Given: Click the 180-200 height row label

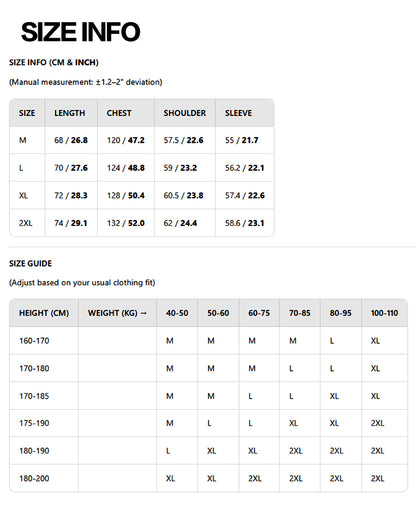Looking at the screenshot, I should (x=34, y=478).
